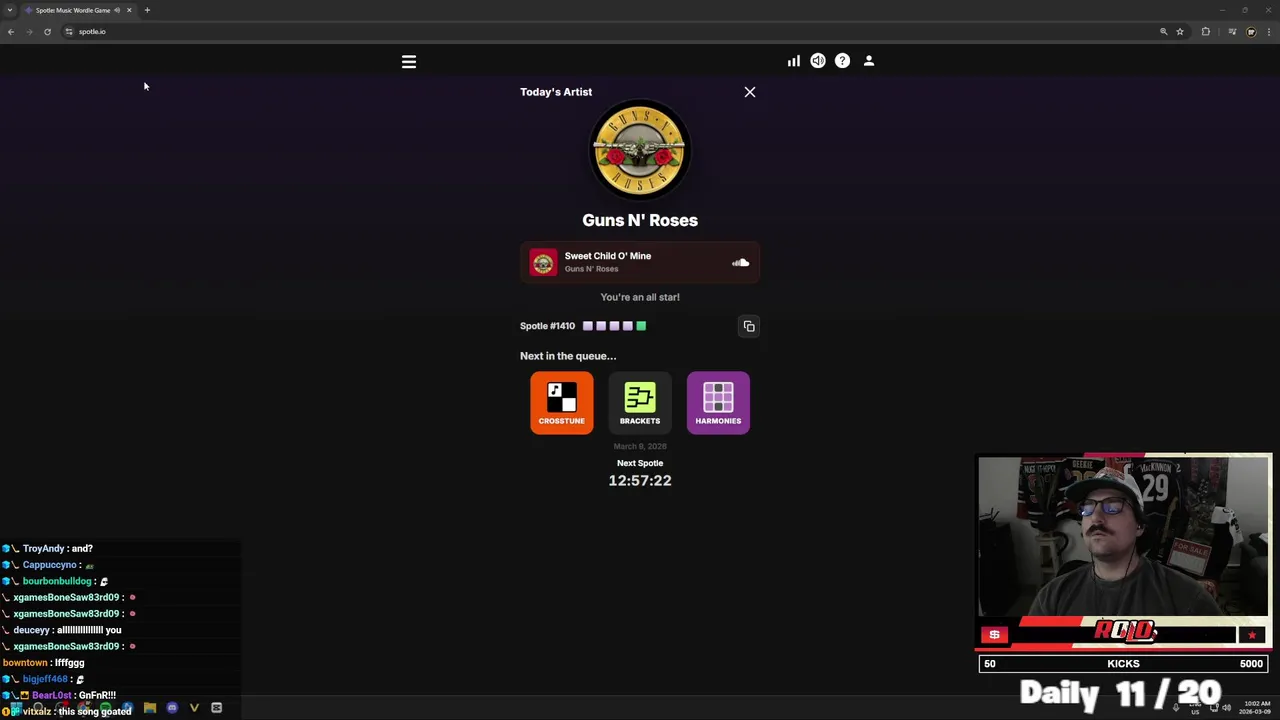Click TroyAndy's chat message

point(48,549)
